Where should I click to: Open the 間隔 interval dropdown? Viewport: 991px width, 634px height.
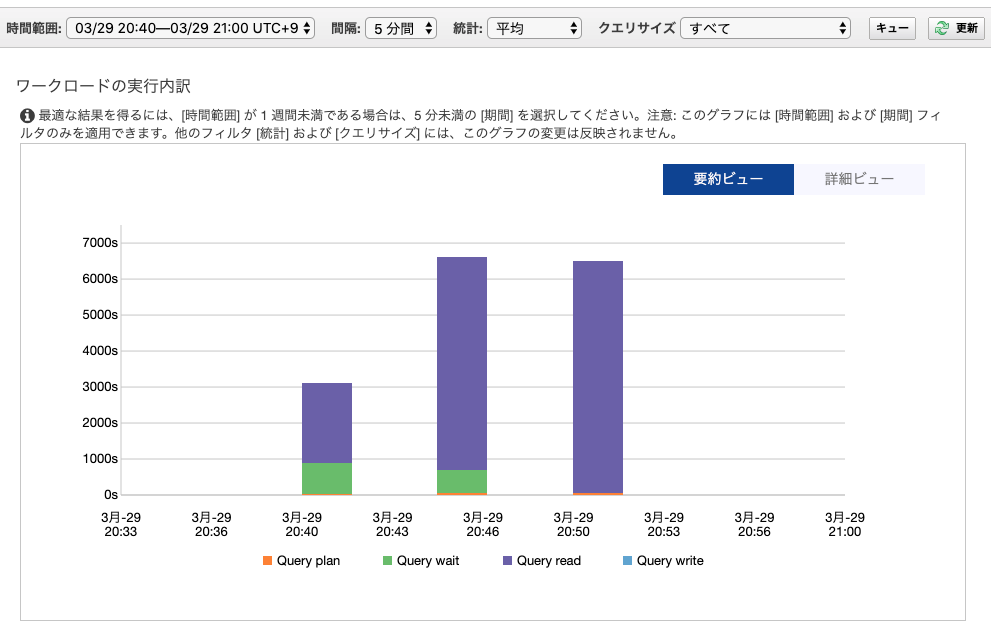(400, 28)
